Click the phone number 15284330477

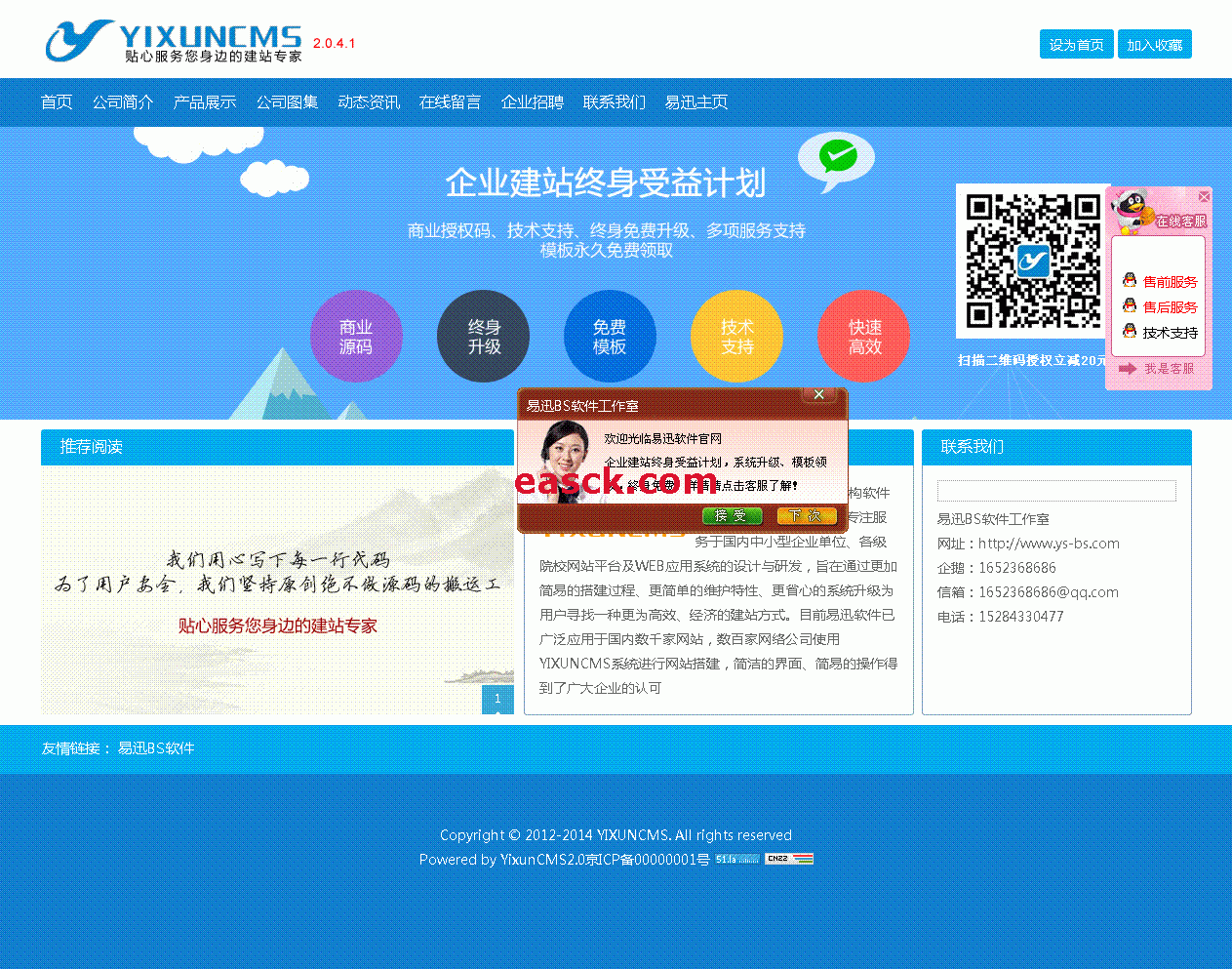(x=1021, y=617)
